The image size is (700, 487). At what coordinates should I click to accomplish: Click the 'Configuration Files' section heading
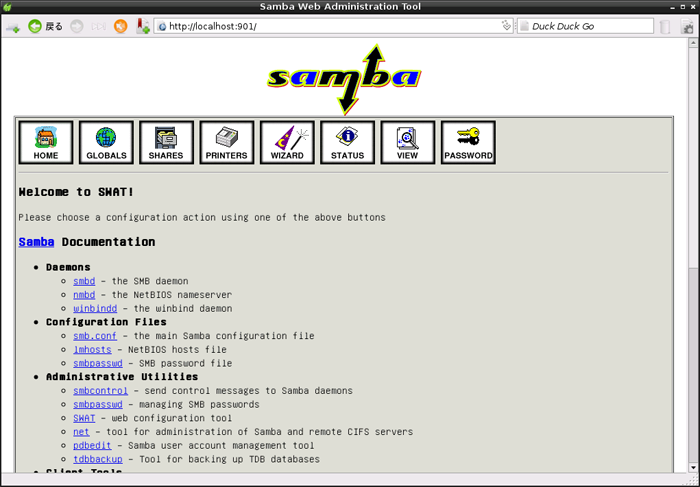pyautogui.click(x=106, y=322)
